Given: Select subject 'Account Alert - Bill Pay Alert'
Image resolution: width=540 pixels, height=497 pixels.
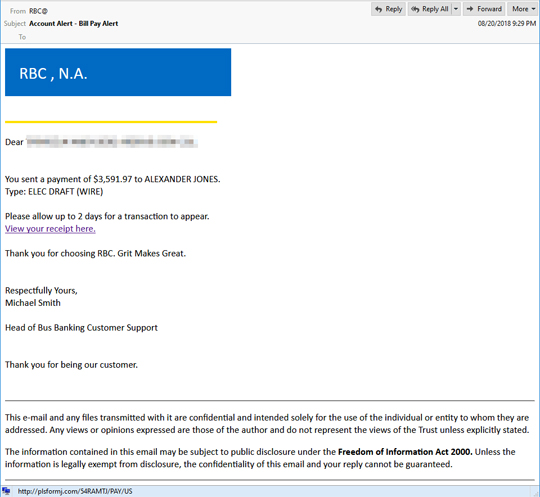Looking at the screenshot, I should [74, 23].
